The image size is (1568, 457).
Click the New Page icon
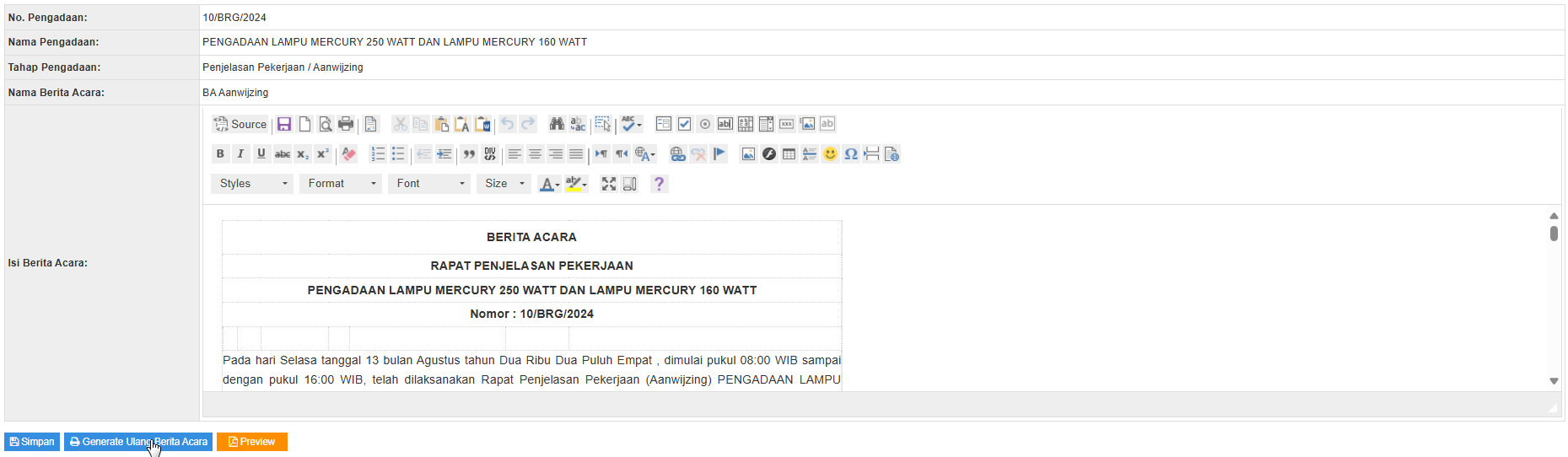coord(304,124)
